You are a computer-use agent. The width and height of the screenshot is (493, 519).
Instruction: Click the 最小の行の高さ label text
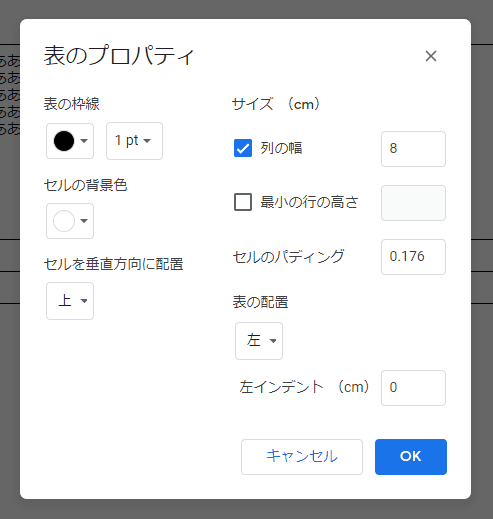coord(309,202)
